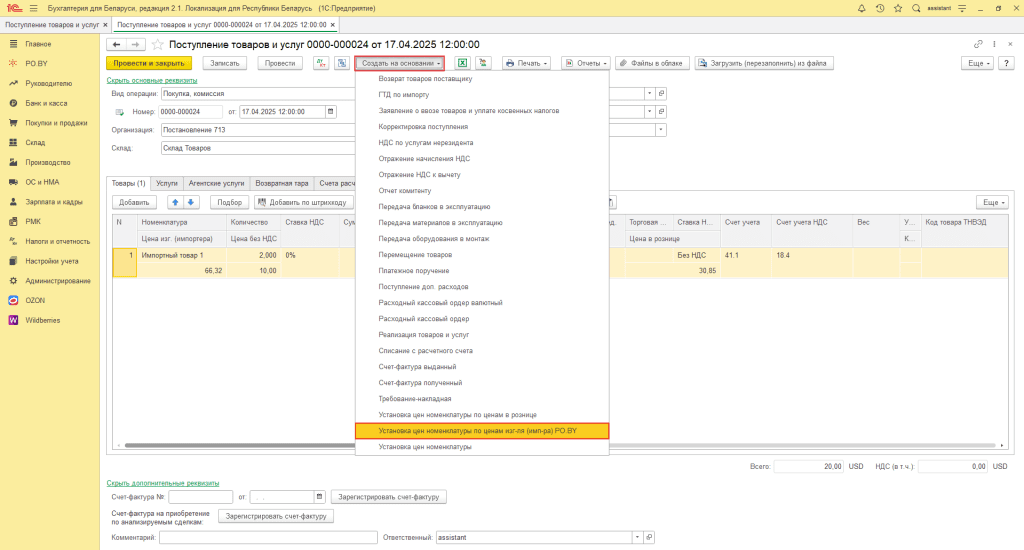Click the Wildberries sidebar icon
Viewport: 1024px width, 550px height.
pos(13,320)
